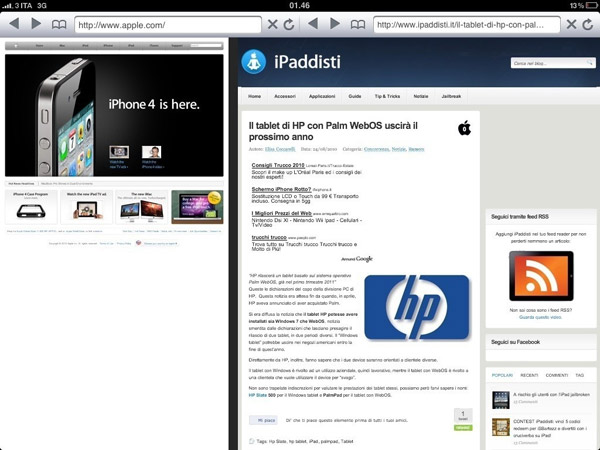Screen dimensions: 600x450
Task: Open the Home menu on iPaddisti
Action: [254, 96]
